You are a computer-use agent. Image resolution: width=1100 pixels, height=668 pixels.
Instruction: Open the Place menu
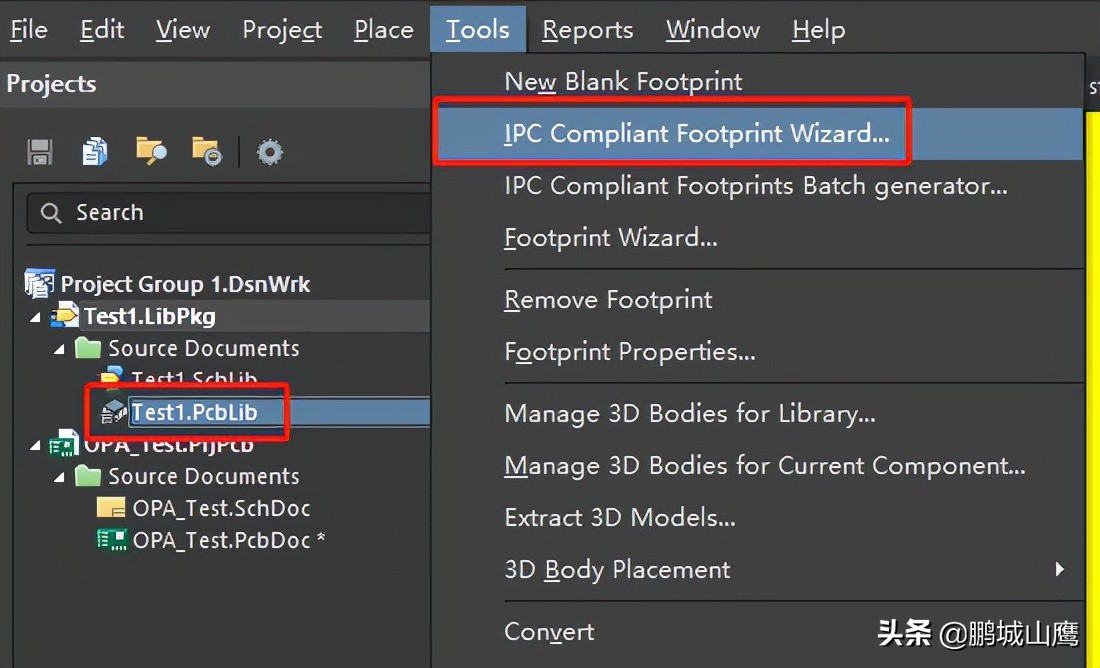pyautogui.click(x=384, y=29)
